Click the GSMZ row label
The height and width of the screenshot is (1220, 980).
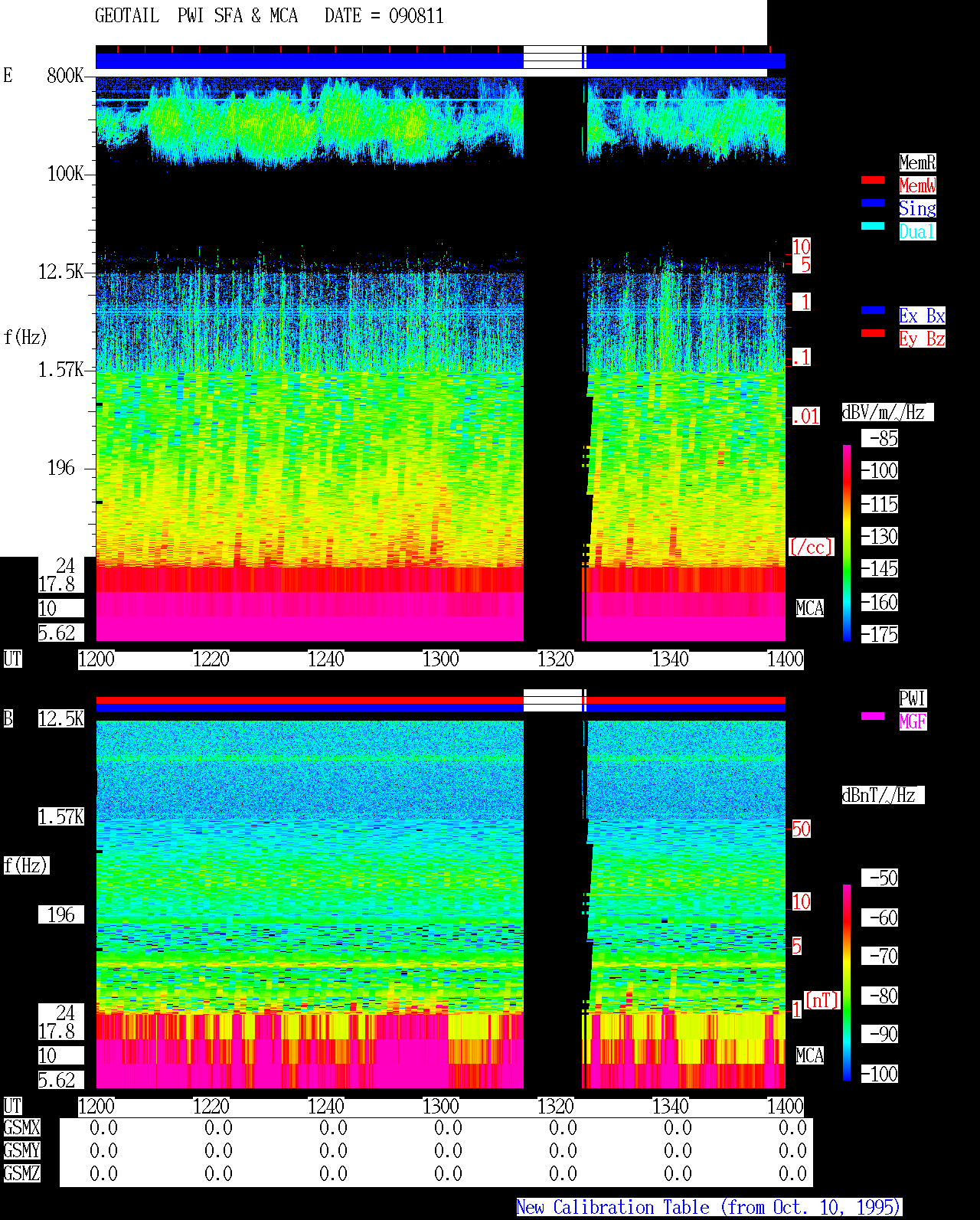(x=21, y=1173)
